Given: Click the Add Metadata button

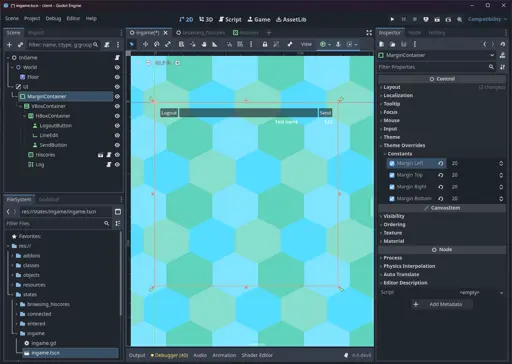Looking at the screenshot, I should (442, 304).
